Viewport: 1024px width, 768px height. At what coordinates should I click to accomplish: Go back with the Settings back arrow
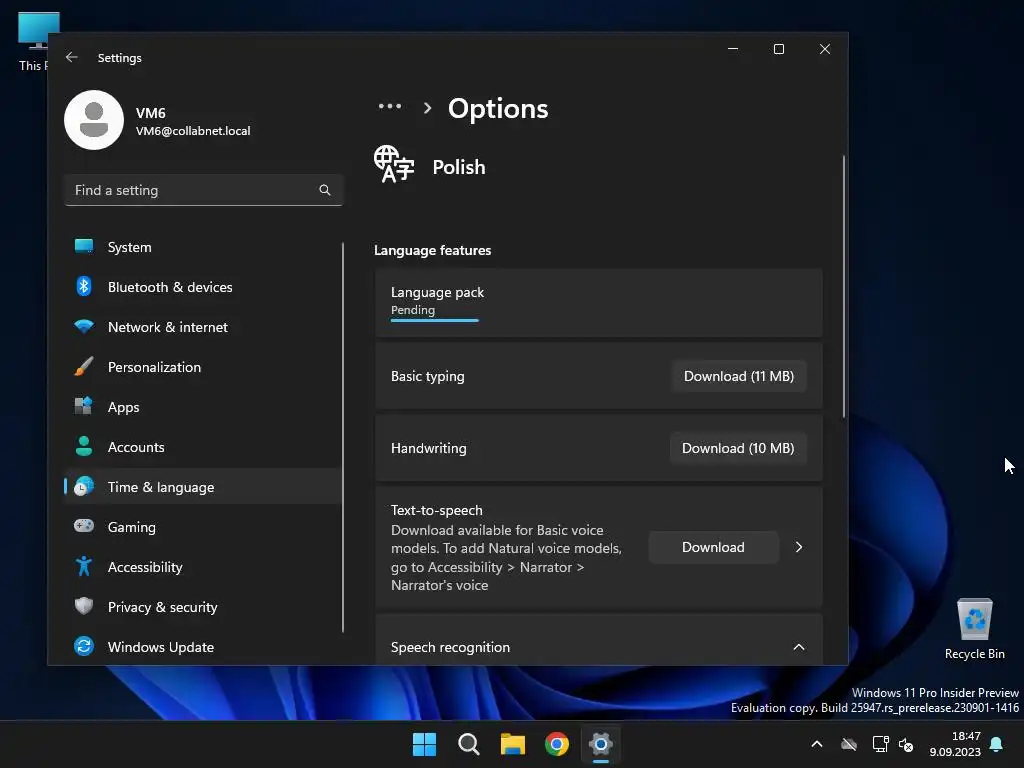point(72,57)
